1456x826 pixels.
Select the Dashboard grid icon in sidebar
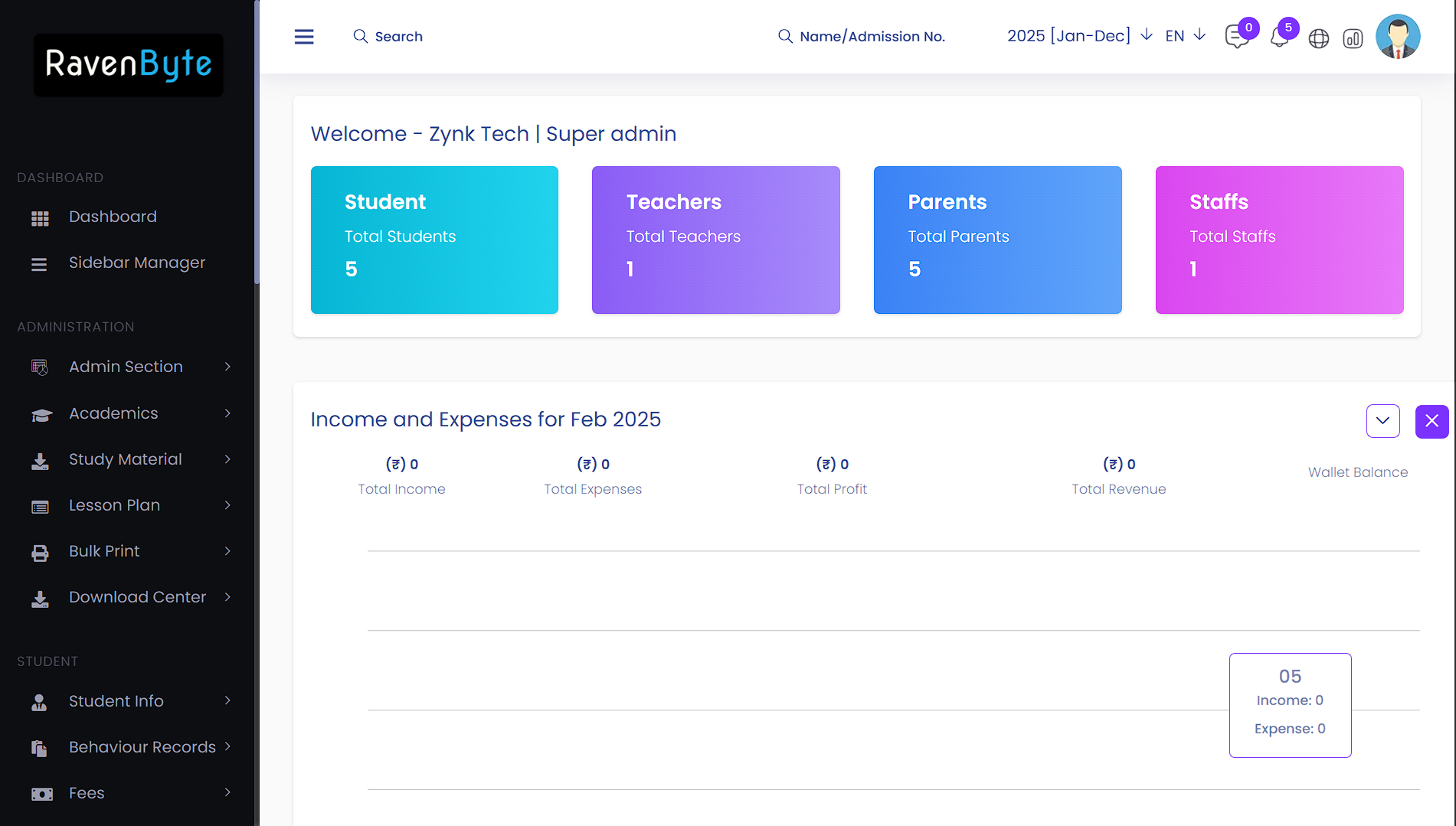40,217
